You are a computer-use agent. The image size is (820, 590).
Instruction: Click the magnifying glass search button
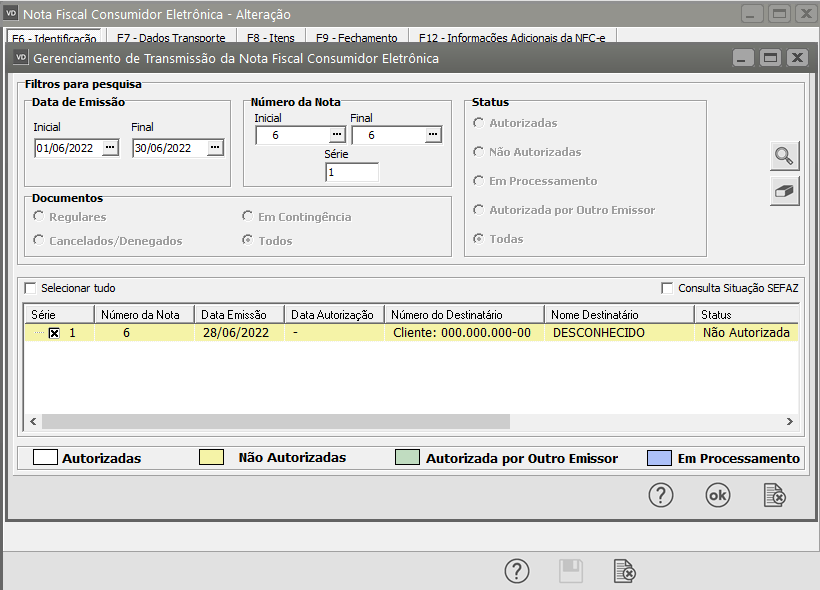point(785,156)
